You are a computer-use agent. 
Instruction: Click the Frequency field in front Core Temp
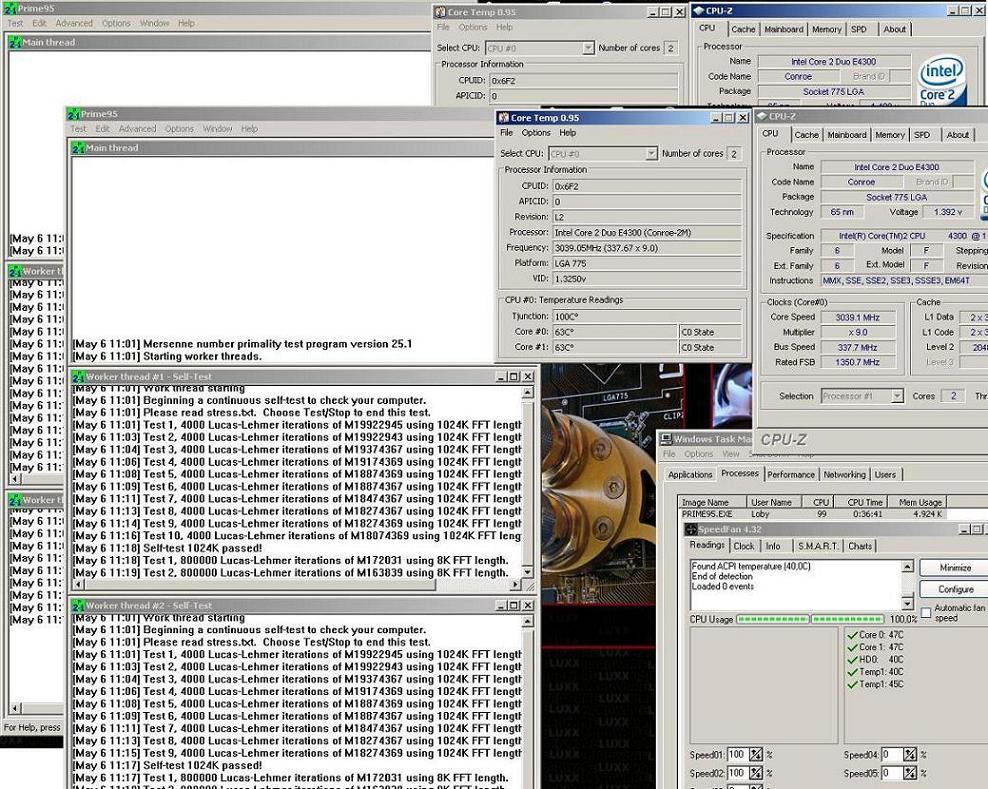(x=647, y=248)
